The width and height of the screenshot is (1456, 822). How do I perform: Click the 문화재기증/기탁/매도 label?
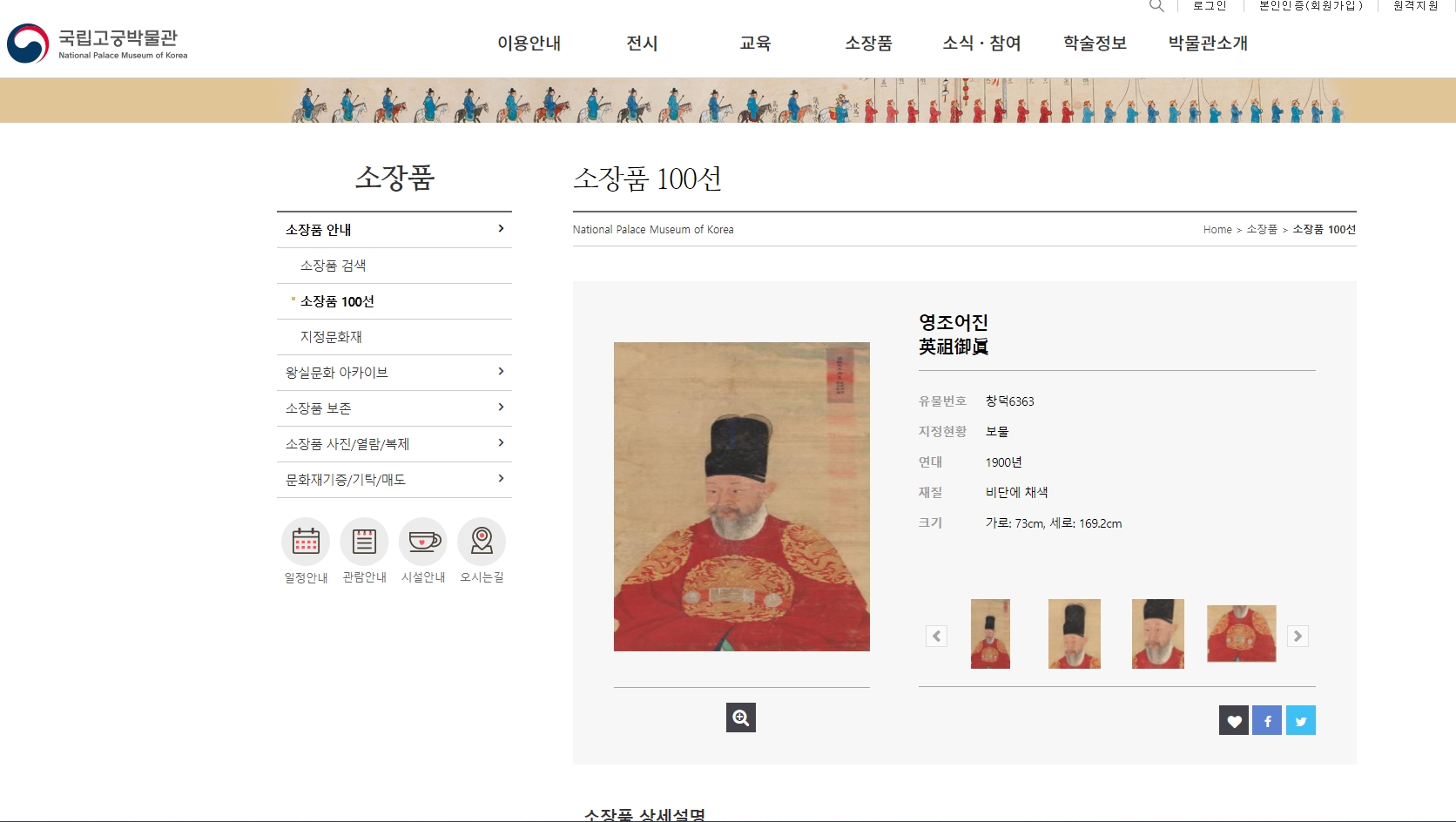click(346, 480)
